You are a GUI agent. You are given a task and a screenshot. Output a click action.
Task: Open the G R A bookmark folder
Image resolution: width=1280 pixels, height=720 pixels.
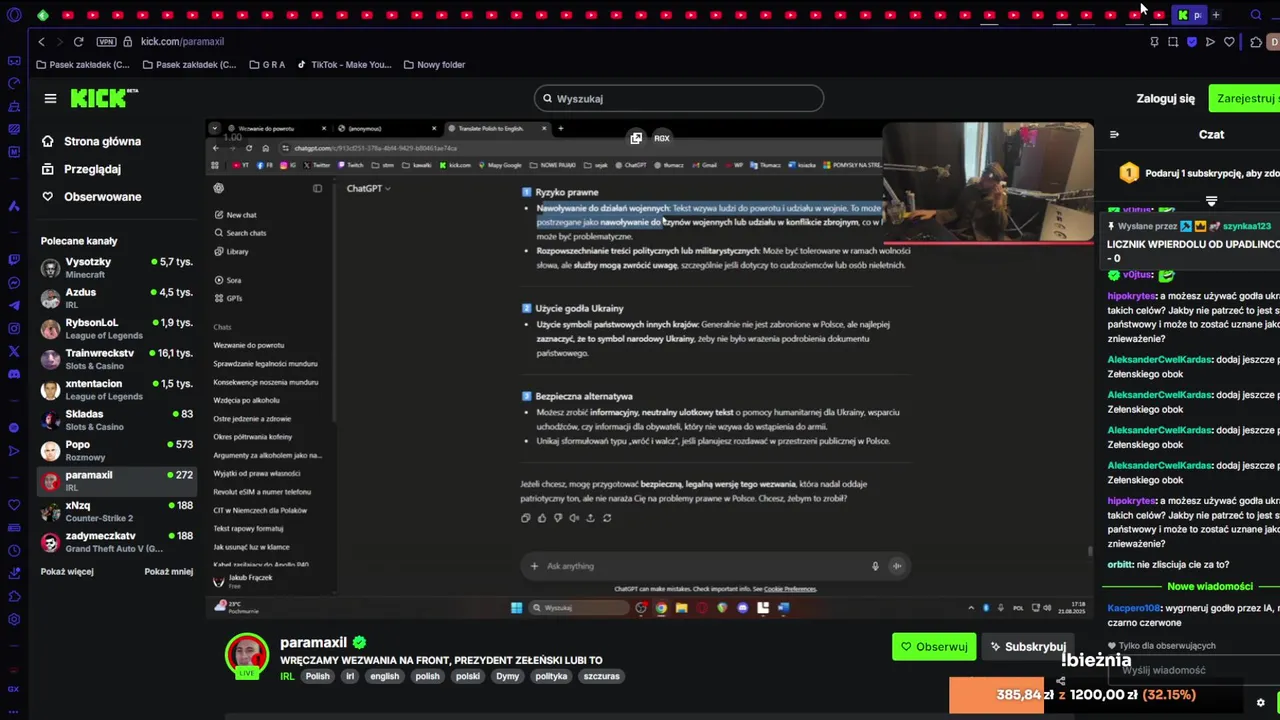[x=267, y=65]
